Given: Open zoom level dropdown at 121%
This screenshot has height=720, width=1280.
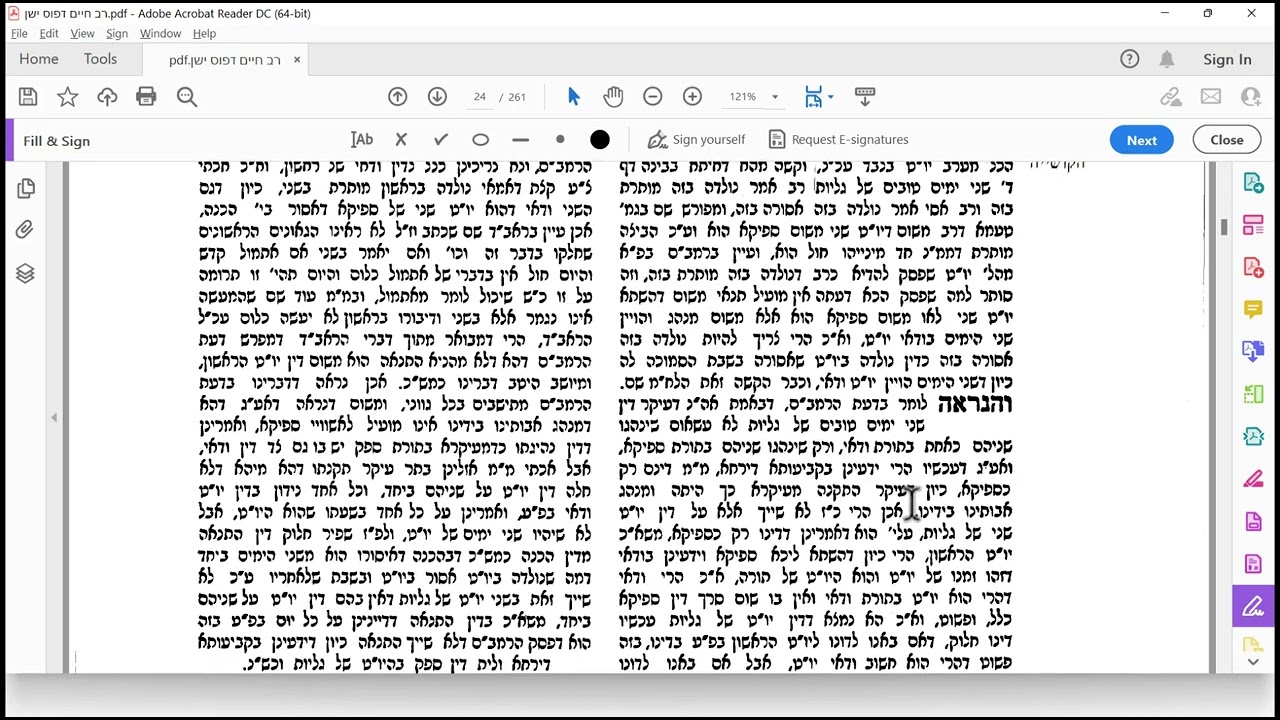Looking at the screenshot, I should pyautogui.click(x=774, y=97).
